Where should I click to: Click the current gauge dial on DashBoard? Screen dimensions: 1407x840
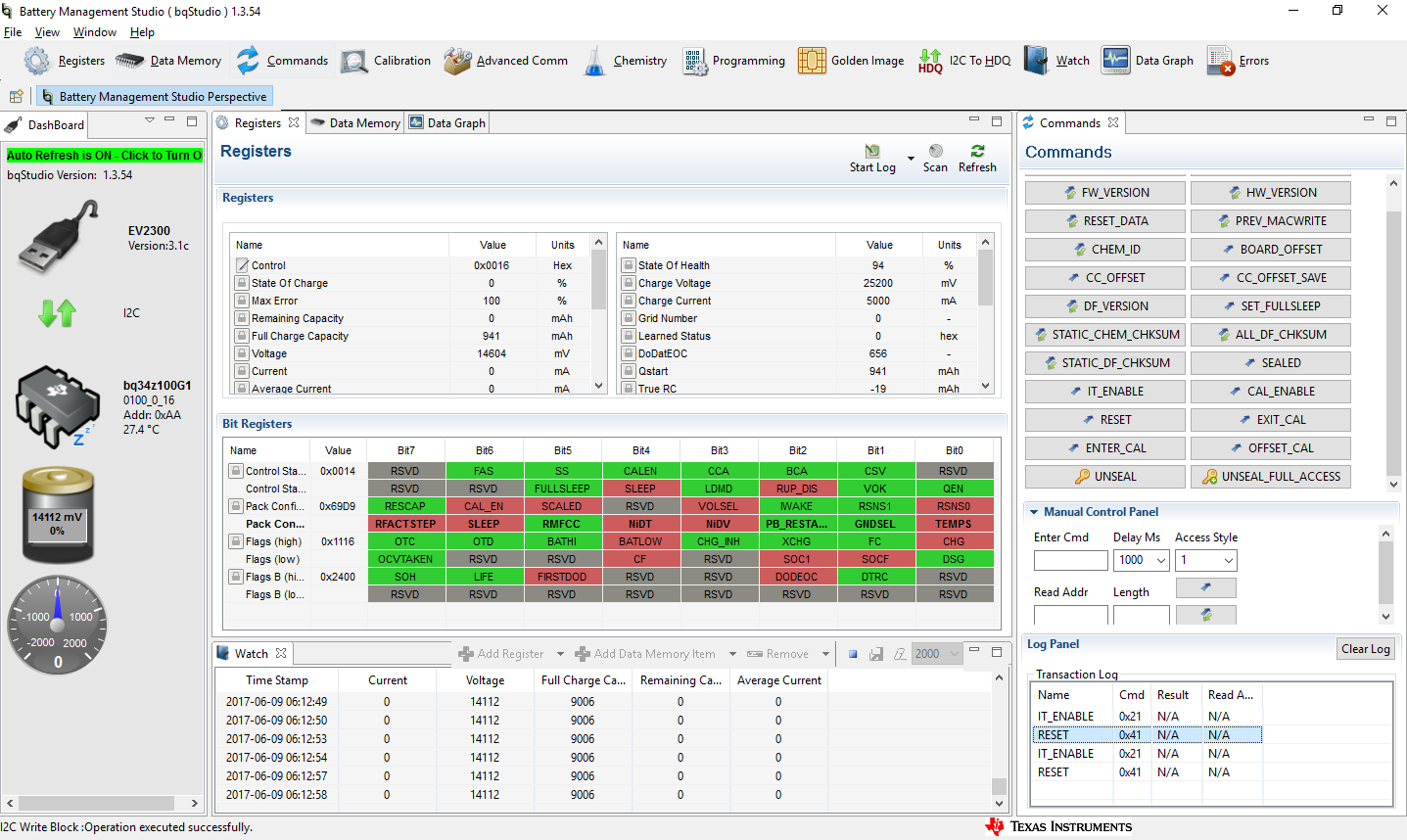point(58,625)
